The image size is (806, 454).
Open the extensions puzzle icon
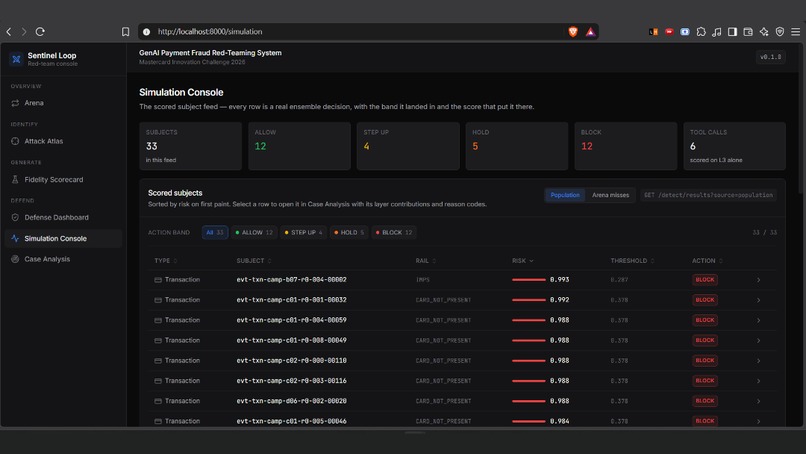tap(701, 32)
